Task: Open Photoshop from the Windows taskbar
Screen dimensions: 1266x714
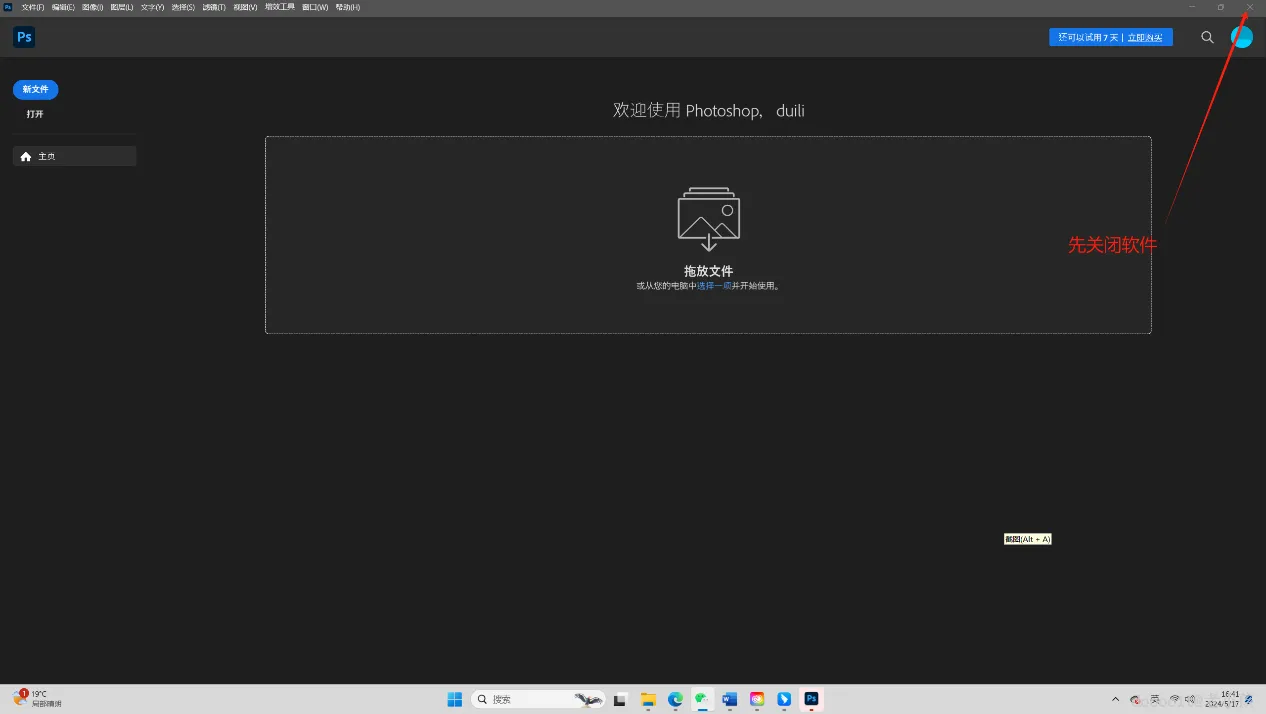Action: 811,699
